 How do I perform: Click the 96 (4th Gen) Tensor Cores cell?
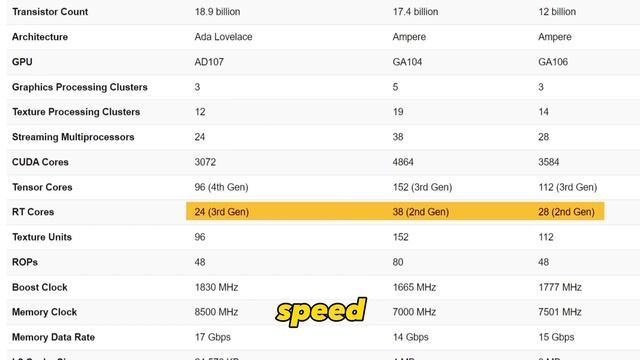pos(221,187)
